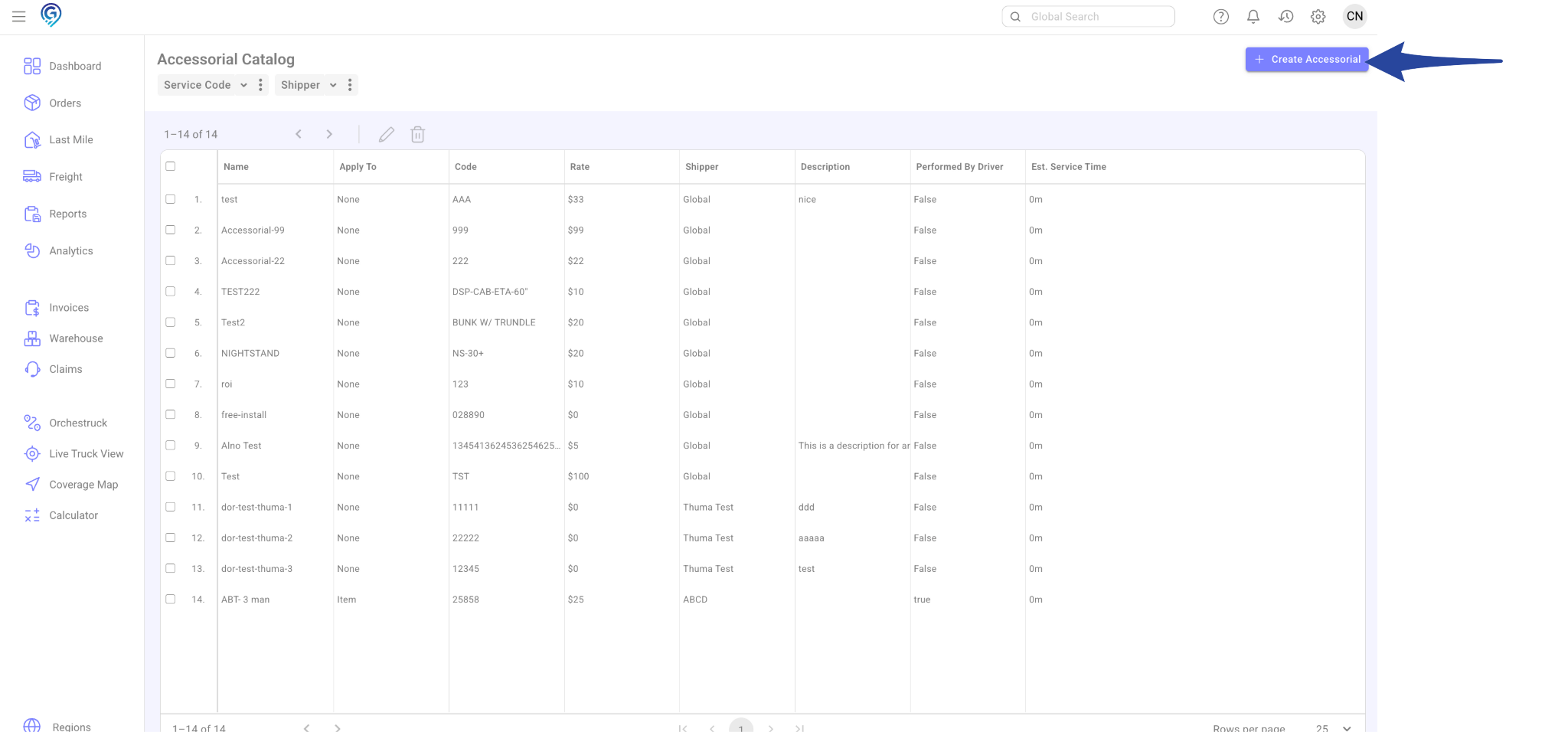Open the hamburger navigation menu
Image resolution: width=1568 pixels, height=732 pixels.
click(19, 16)
